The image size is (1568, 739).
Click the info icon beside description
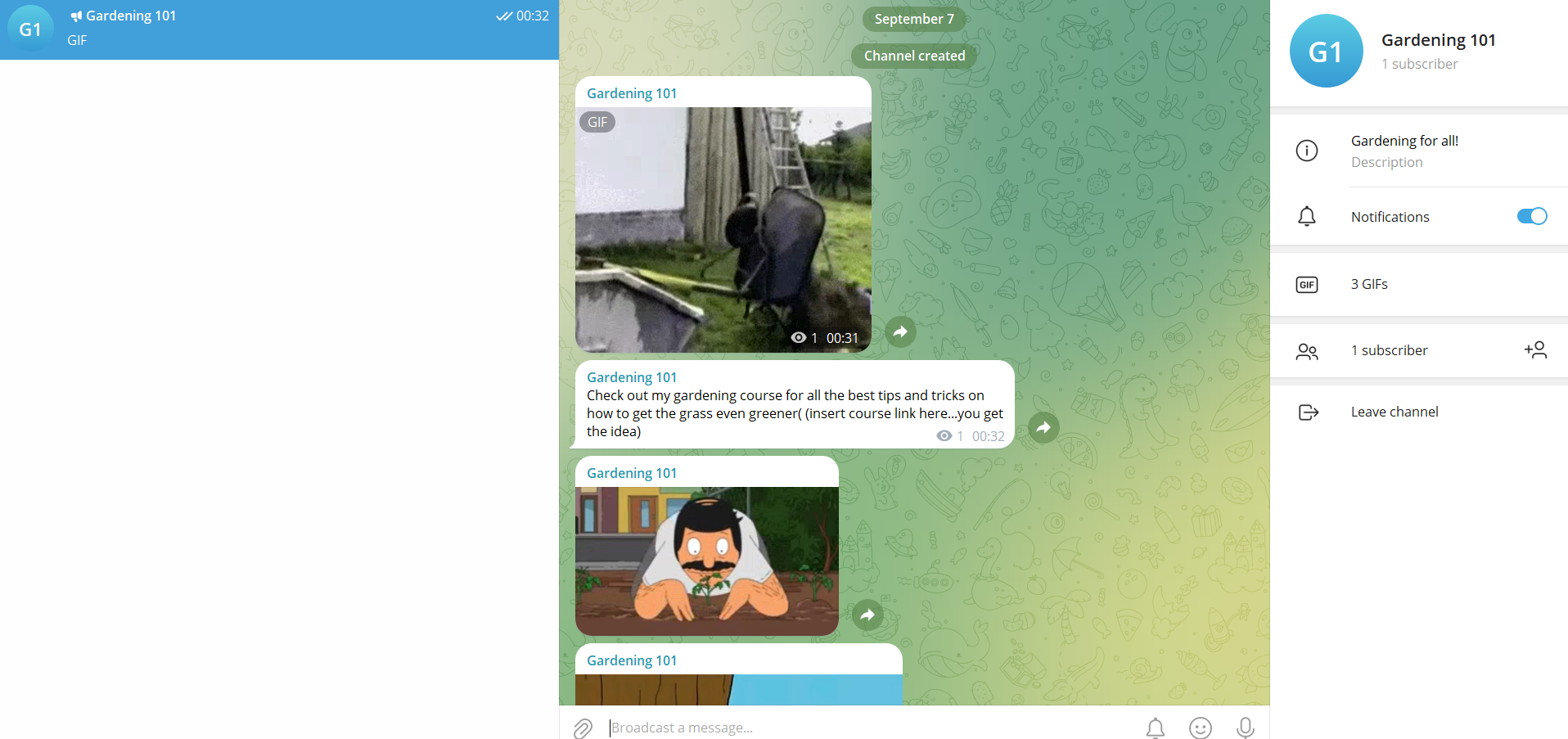[1307, 151]
